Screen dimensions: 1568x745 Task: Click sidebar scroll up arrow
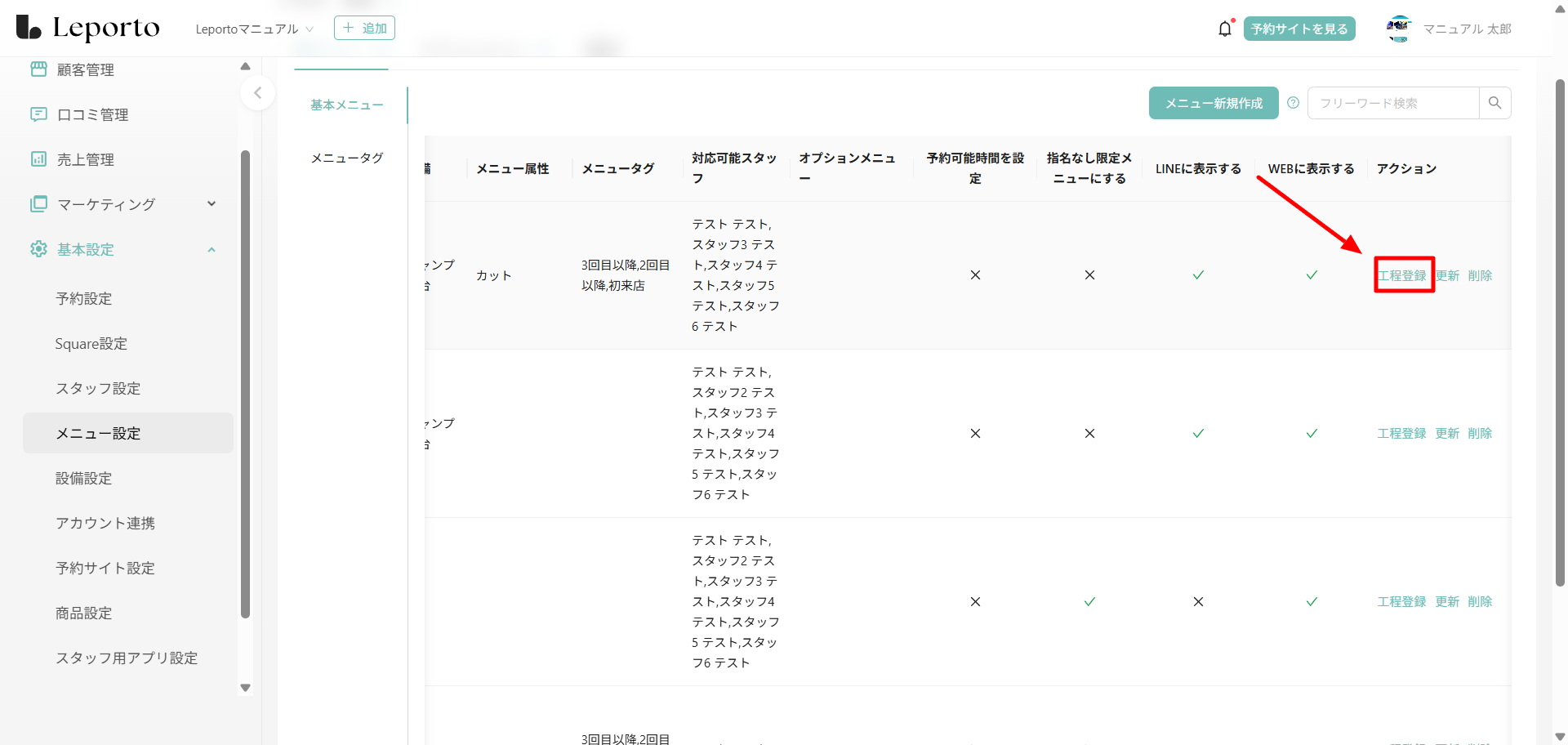click(245, 66)
